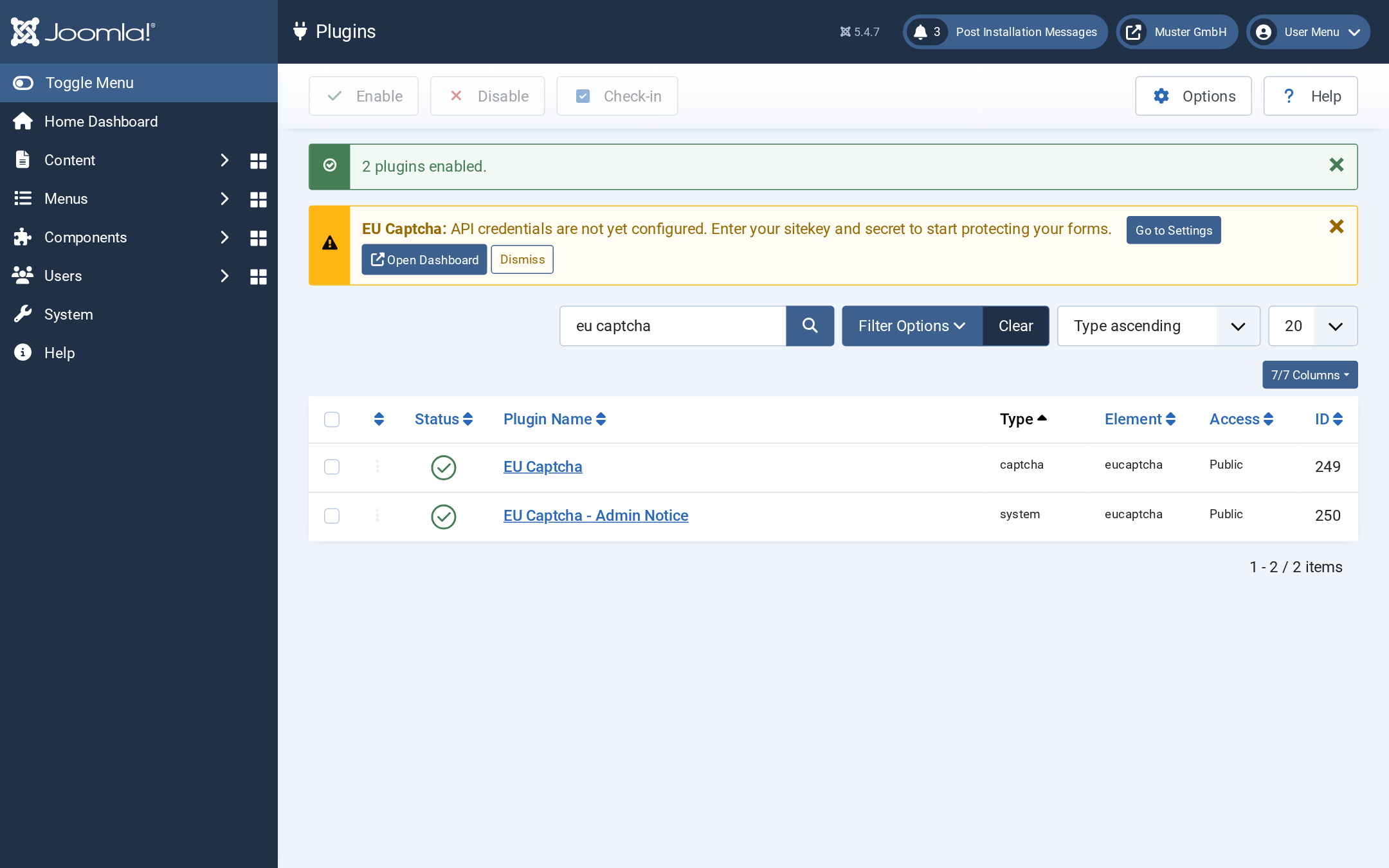Open the Users dashboard grid icon
Viewport: 1389px width, 868px height.
click(x=259, y=276)
